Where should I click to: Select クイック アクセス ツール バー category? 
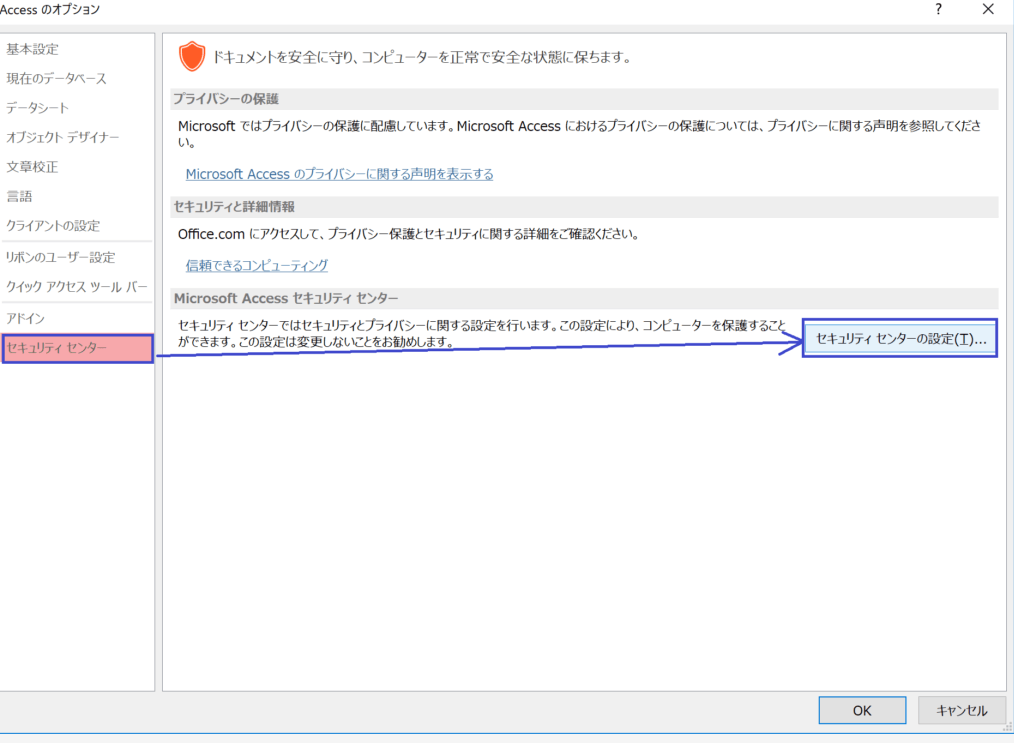tap(77, 287)
